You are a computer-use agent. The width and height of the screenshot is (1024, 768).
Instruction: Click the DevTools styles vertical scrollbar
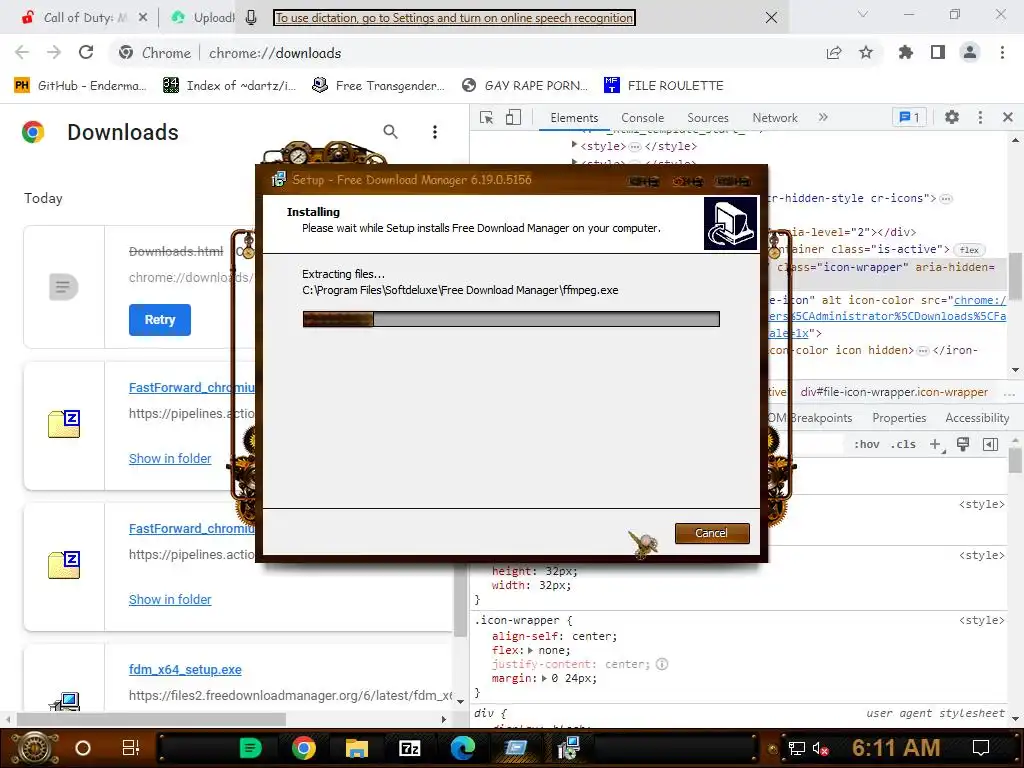click(x=1015, y=460)
